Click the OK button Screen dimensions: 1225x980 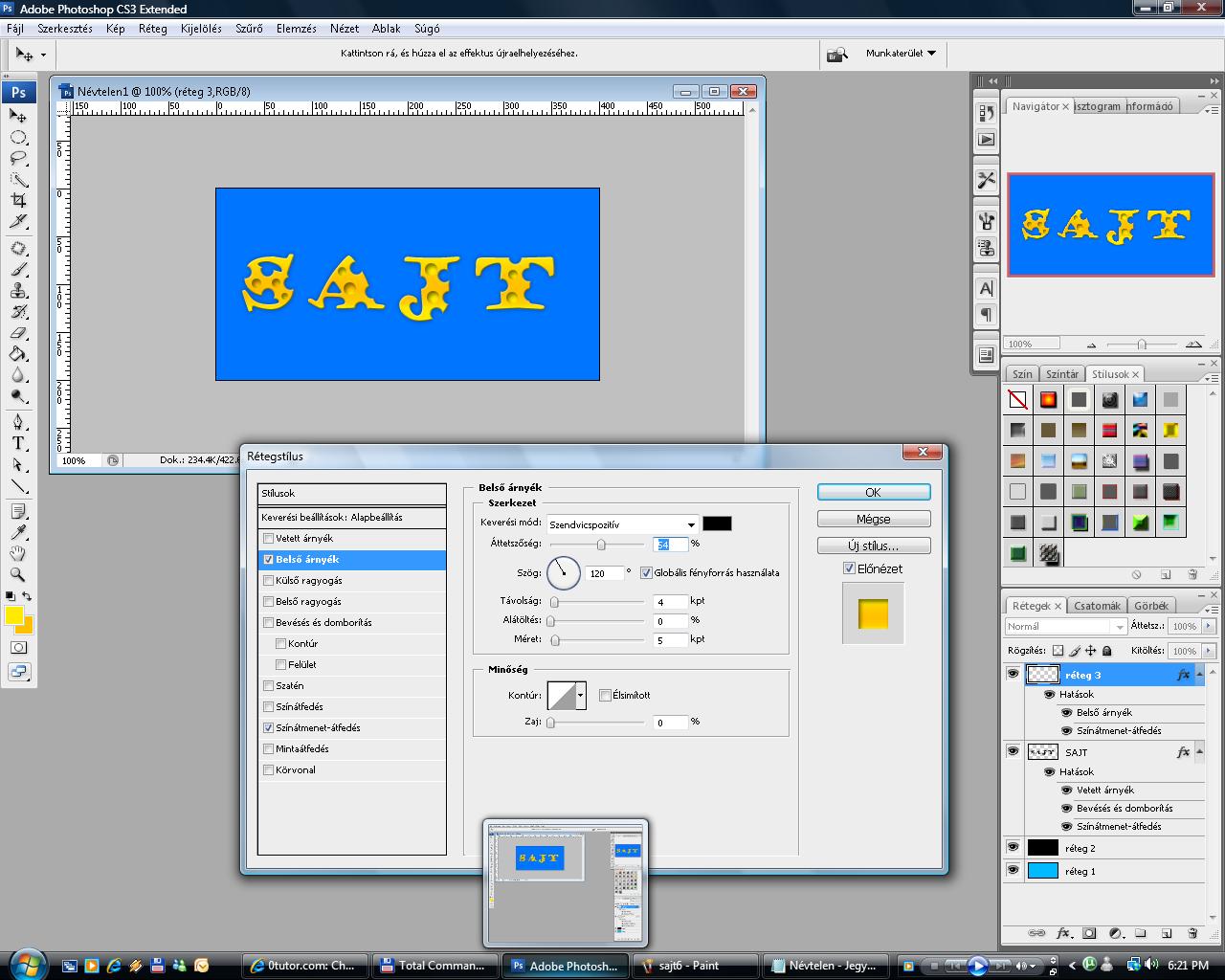[x=873, y=492]
